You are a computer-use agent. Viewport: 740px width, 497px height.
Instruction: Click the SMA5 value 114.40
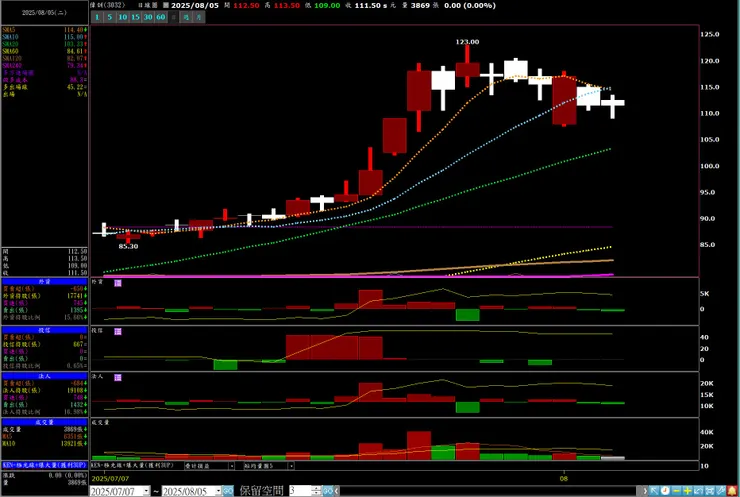point(75,30)
